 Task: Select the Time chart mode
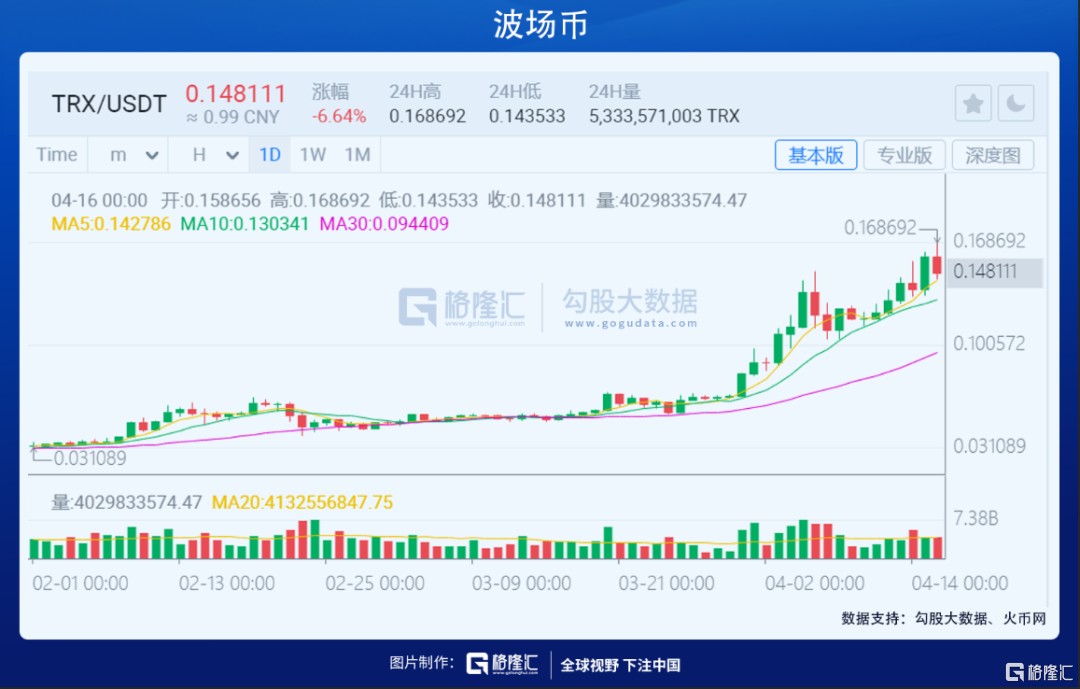pos(56,155)
